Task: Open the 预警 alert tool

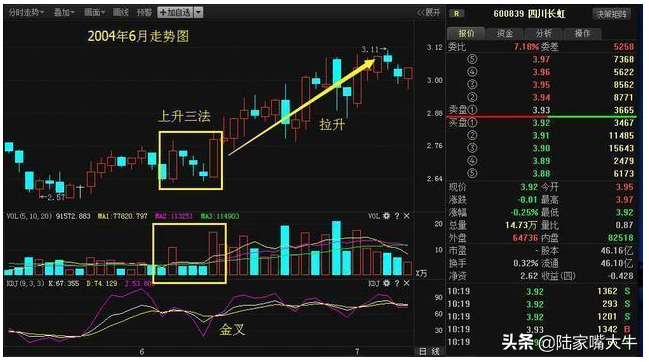Action: click(144, 12)
